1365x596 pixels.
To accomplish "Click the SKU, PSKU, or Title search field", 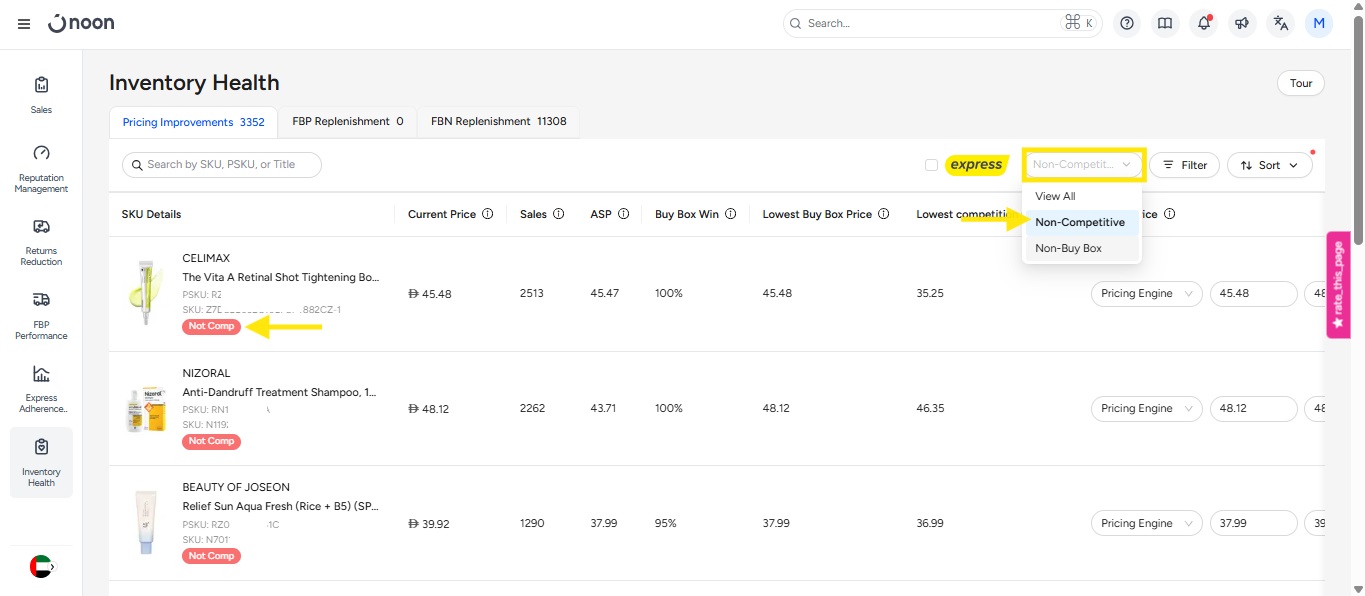I will coord(222,165).
